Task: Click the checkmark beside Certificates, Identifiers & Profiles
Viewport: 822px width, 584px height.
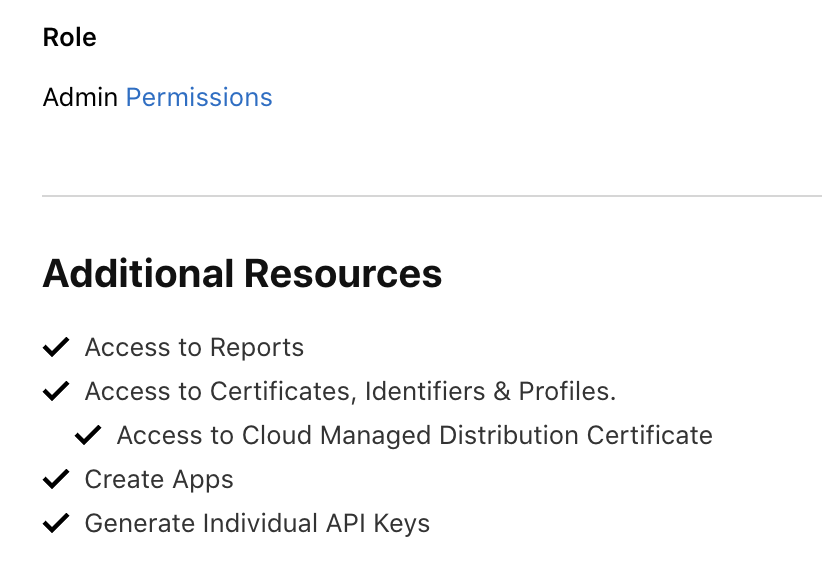Action: pyautogui.click(x=56, y=391)
